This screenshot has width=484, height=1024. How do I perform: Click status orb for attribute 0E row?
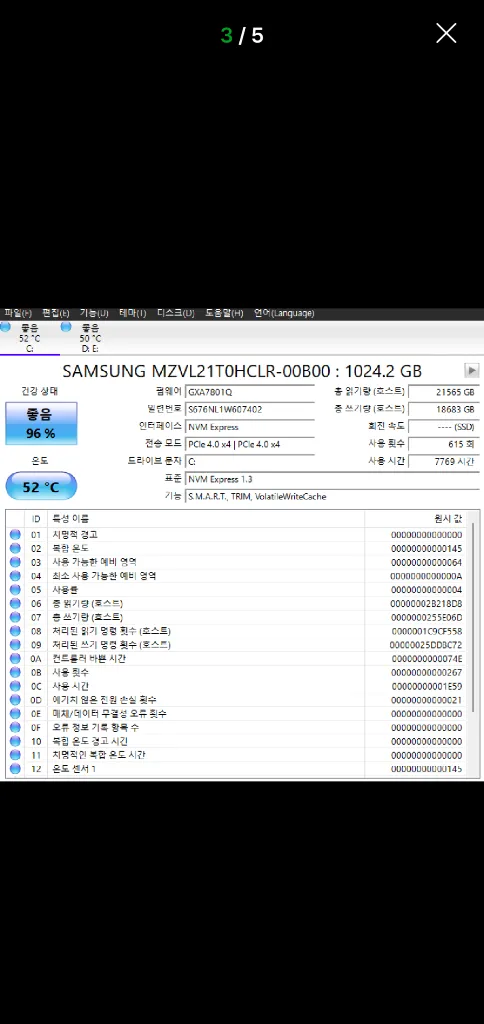pos(15,714)
